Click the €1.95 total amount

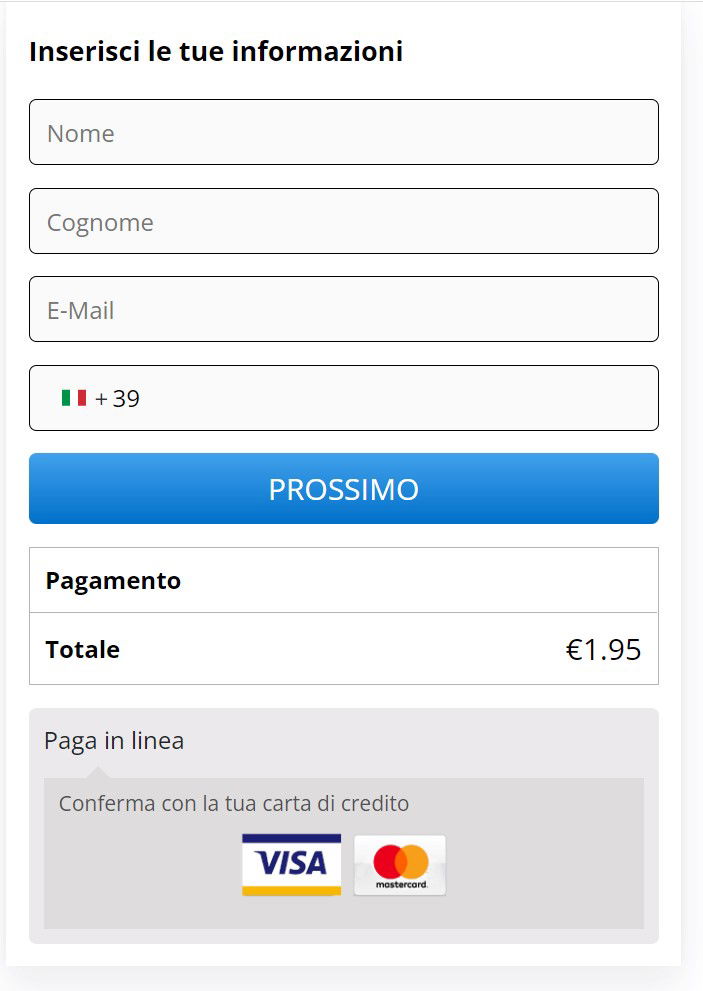[x=603, y=650]
